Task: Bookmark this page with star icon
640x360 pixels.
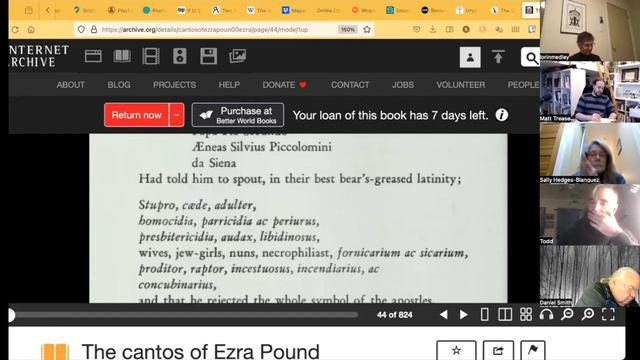Action: [367, 29]
